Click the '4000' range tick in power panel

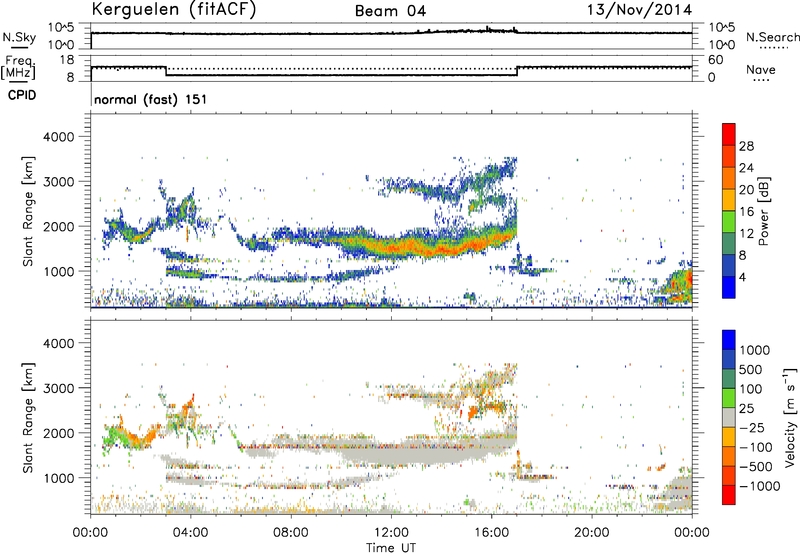58,137
